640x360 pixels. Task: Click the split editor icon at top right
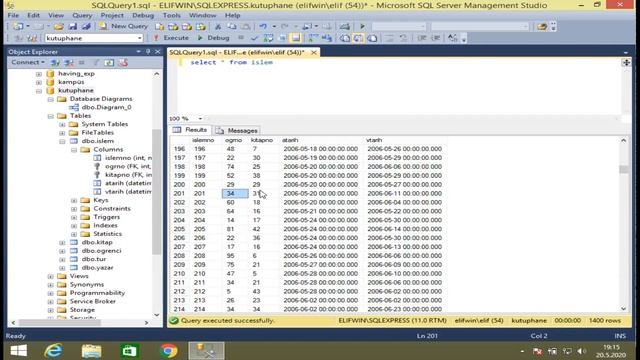[x=626, y=62]
